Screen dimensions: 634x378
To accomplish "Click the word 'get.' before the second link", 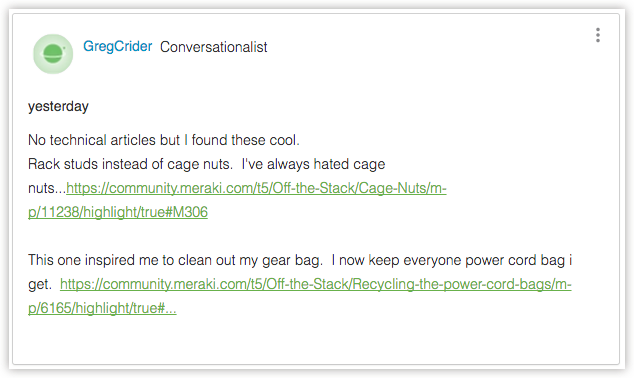I will (x=40, y=284).
